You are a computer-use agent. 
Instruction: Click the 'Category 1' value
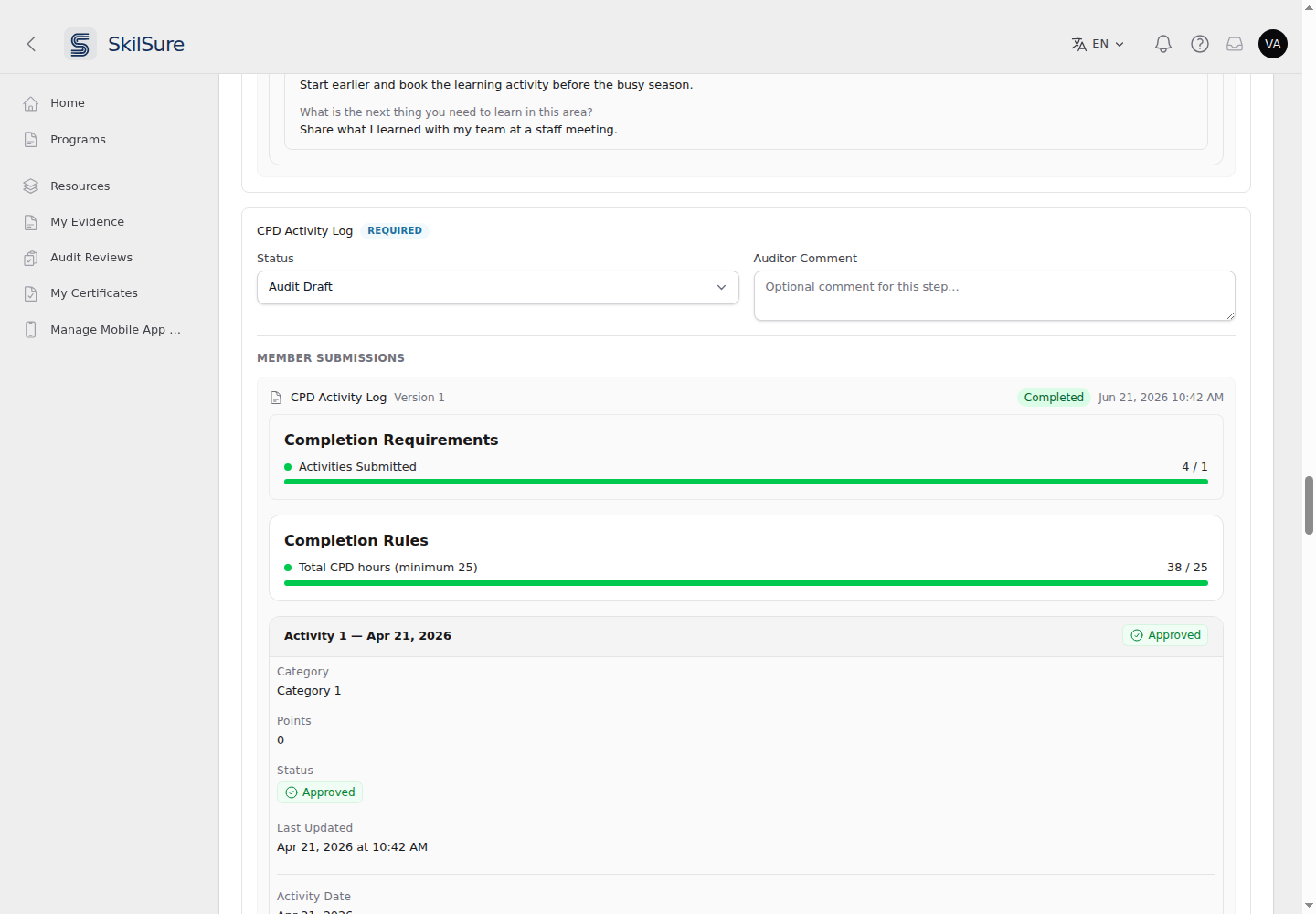[x=309, y=691]
